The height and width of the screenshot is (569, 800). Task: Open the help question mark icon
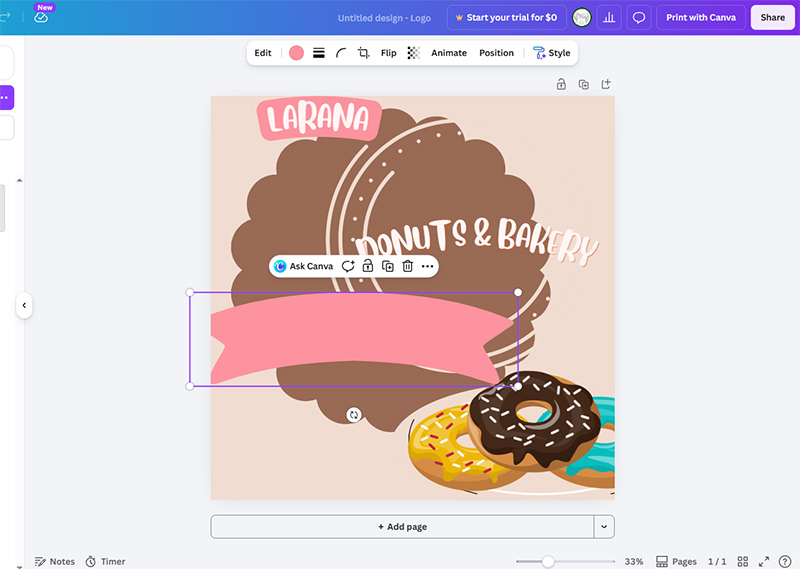(x=785, y=561)
